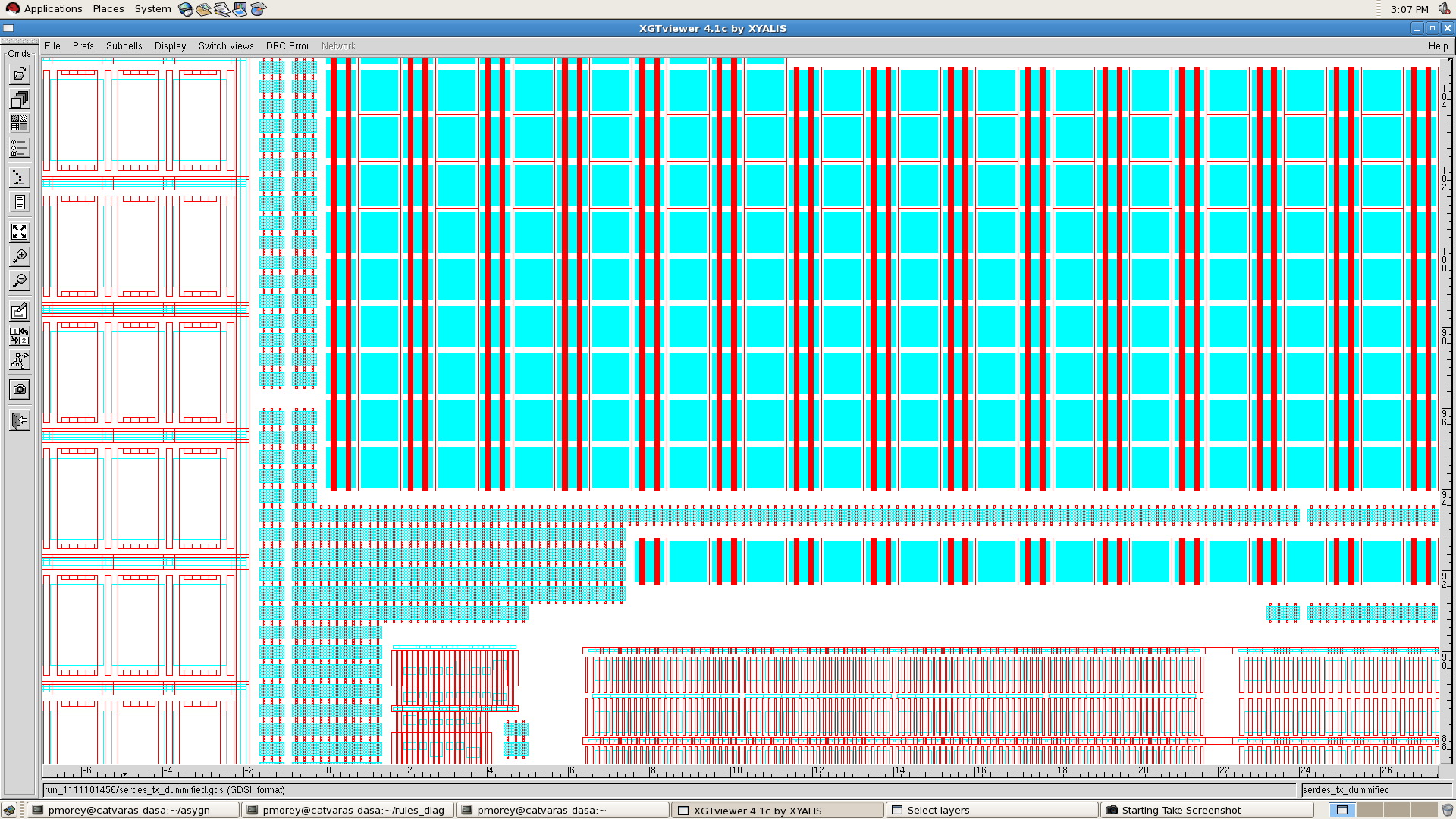This screenshot has width=1456, height=819.
Task: Open the layers stack icon
Action: coord(19,99)
